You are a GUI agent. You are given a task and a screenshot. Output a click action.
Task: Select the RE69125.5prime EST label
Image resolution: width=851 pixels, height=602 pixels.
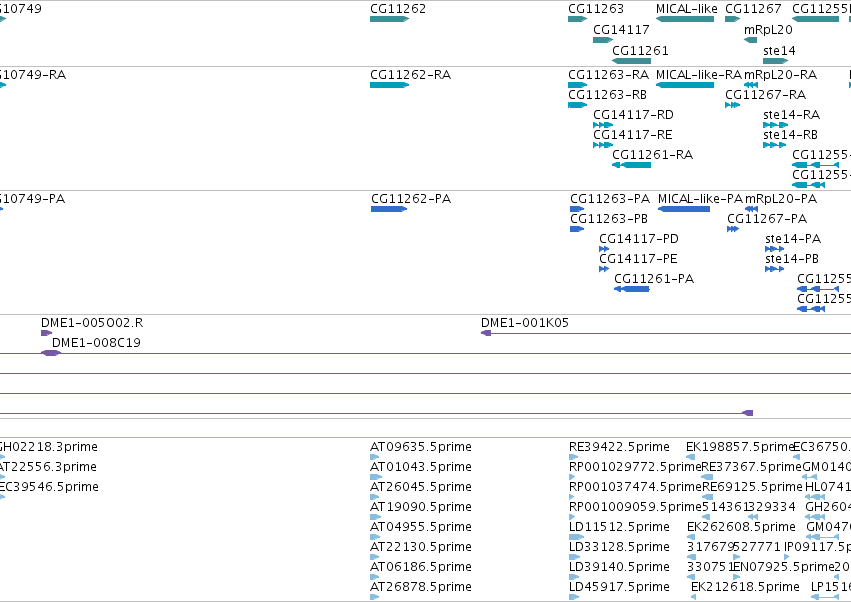point(752,487)
